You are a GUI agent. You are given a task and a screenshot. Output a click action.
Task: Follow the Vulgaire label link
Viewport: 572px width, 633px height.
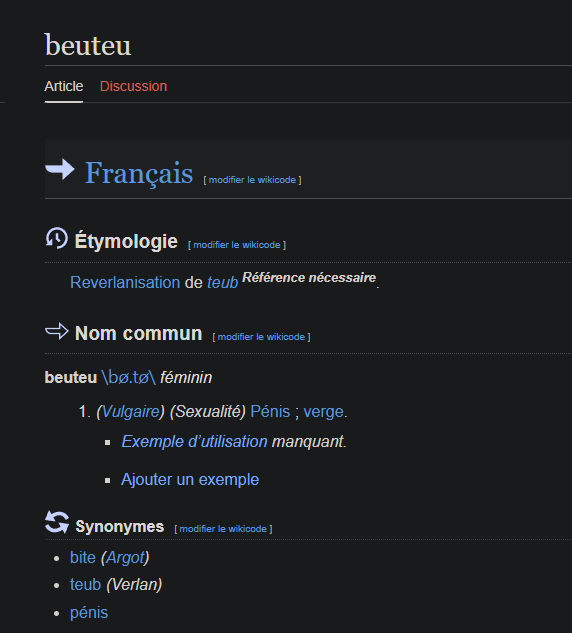[x=130, y=411]
